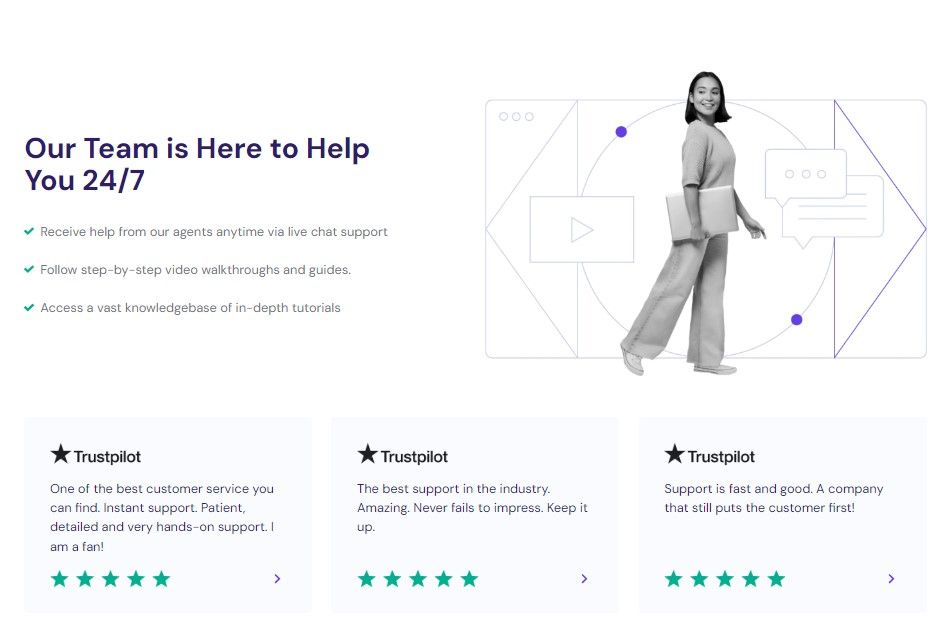Image resolution: width=949 pixels, height=637 pixels.
Task: Click the Trustpilot star logo on first review
Action: (60, 455)
